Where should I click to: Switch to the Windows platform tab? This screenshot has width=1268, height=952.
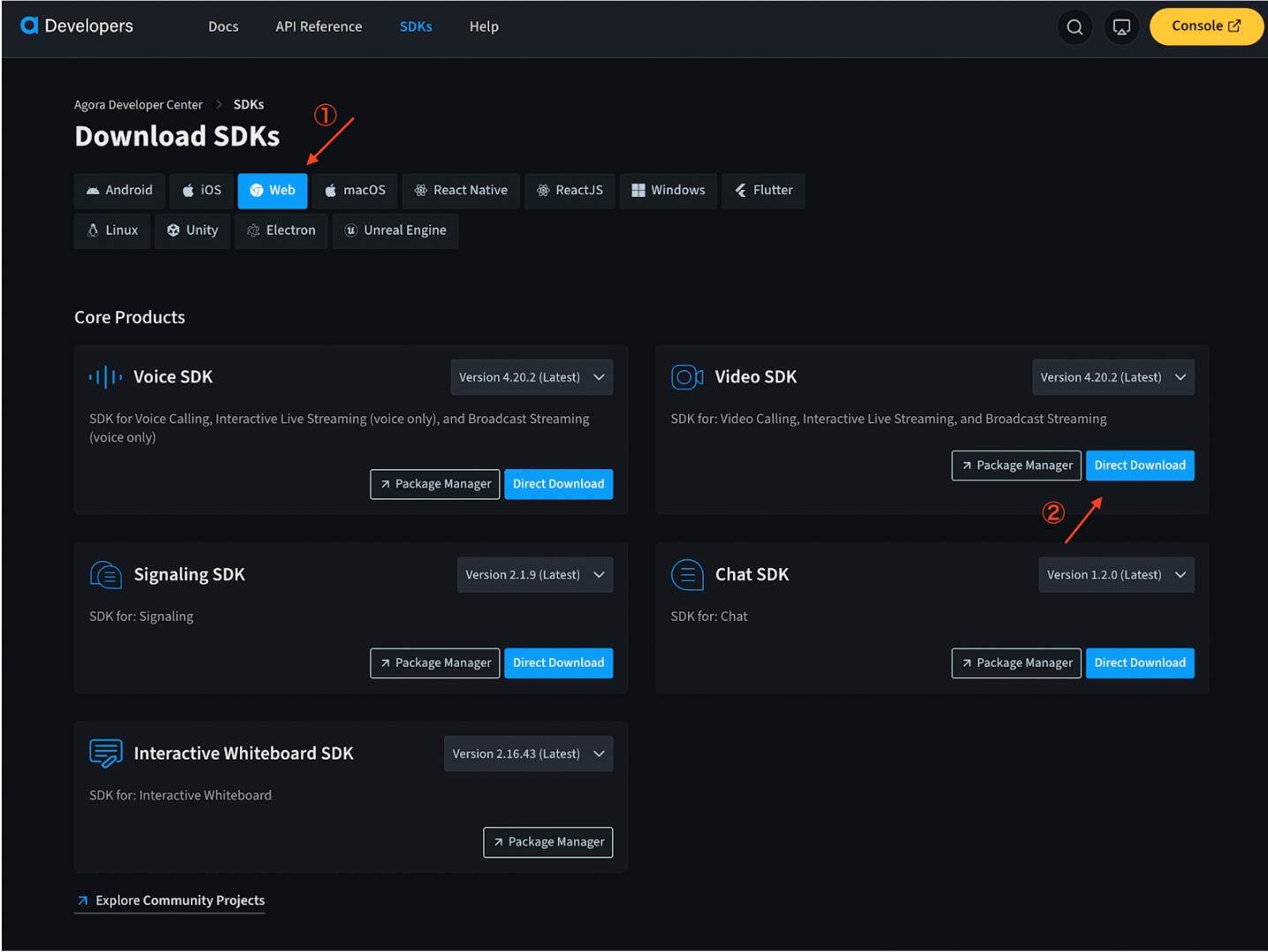click(x=668, y=190)
